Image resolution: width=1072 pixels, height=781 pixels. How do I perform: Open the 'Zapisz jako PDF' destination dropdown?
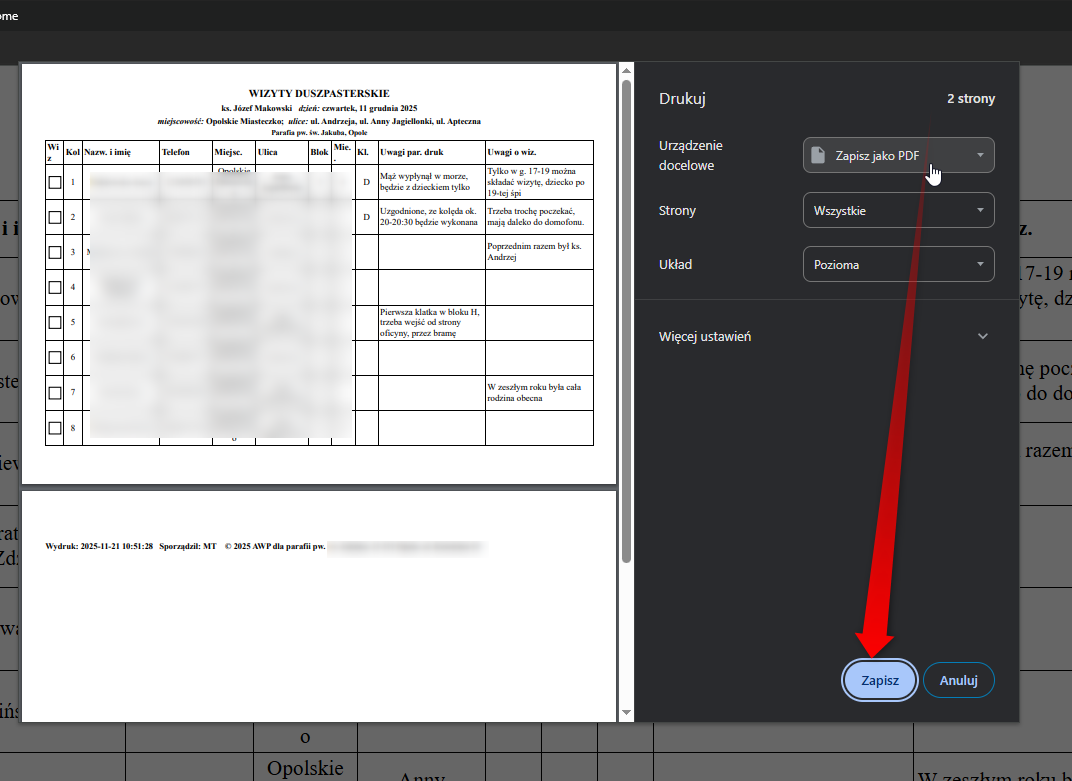coord(898,155)
